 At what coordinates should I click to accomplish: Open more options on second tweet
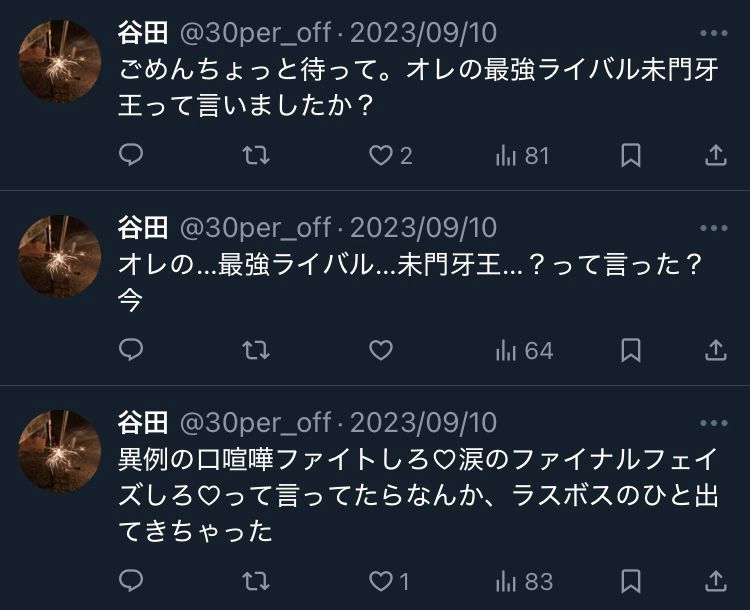click(714, 228)
